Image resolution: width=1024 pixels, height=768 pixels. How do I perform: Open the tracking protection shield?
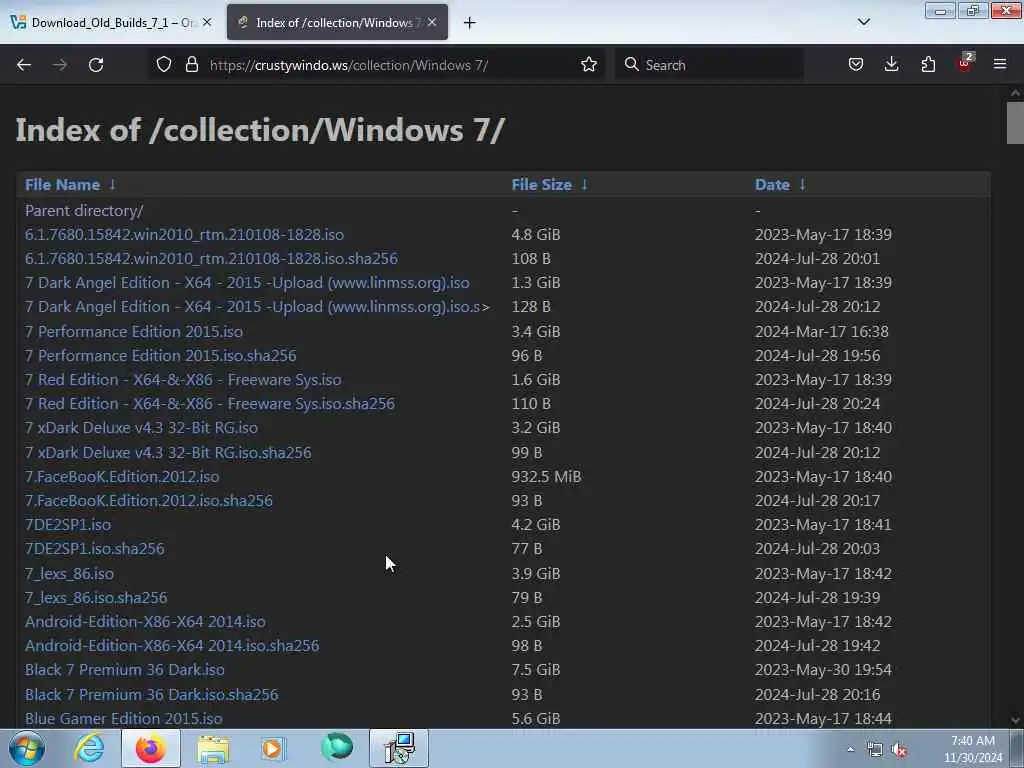pyautogui.click(x=164, y=65)
